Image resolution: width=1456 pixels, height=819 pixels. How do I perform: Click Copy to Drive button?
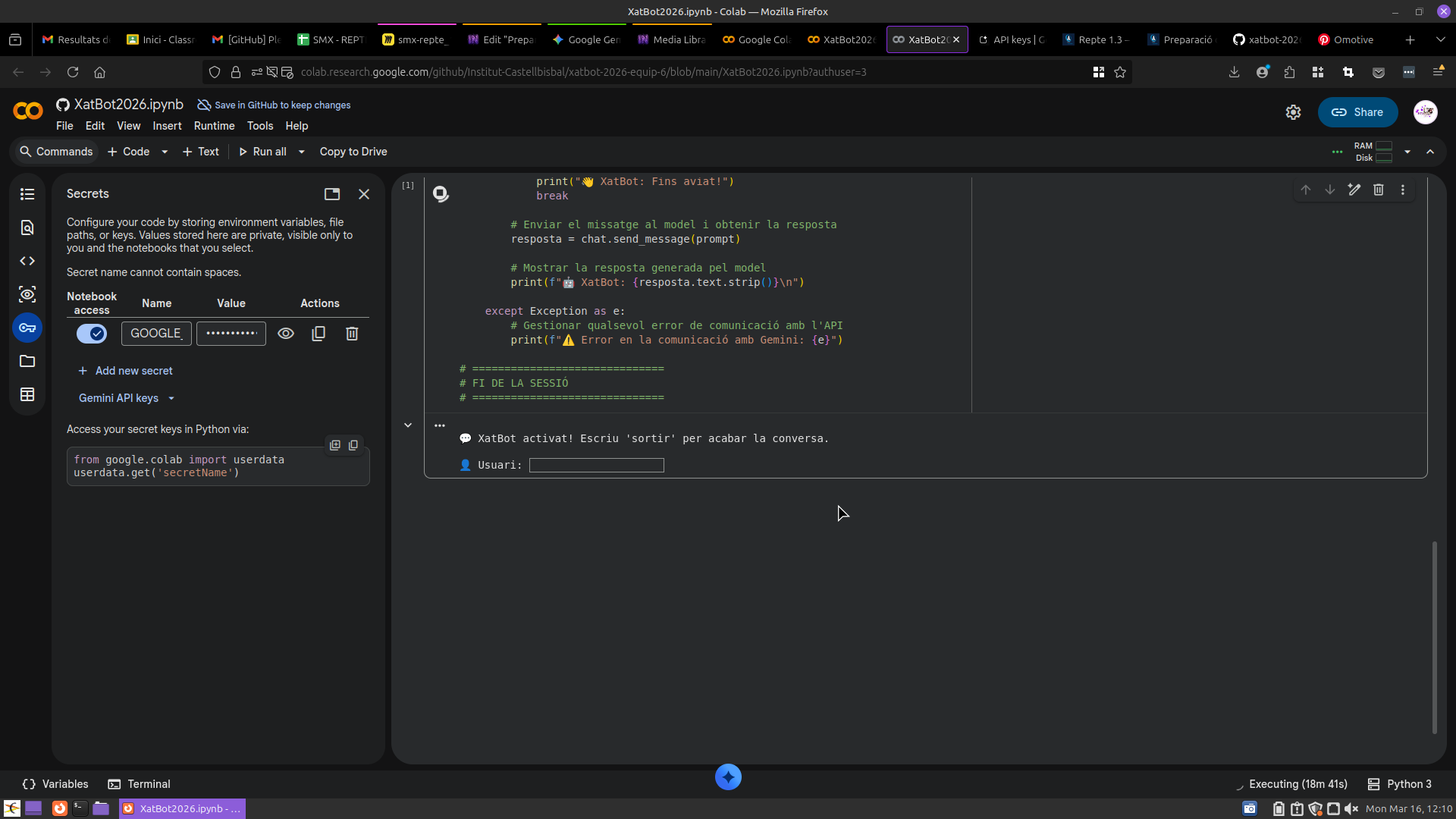353,152
